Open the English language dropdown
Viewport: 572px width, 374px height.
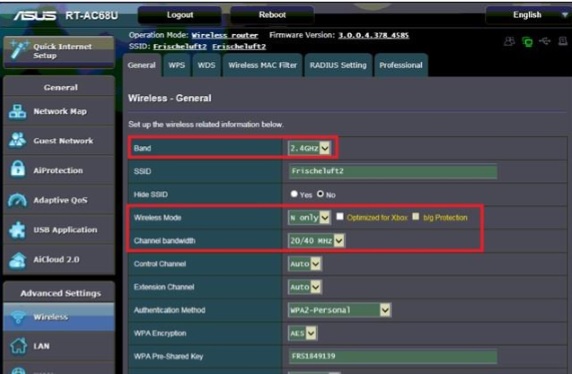(528, 15)
